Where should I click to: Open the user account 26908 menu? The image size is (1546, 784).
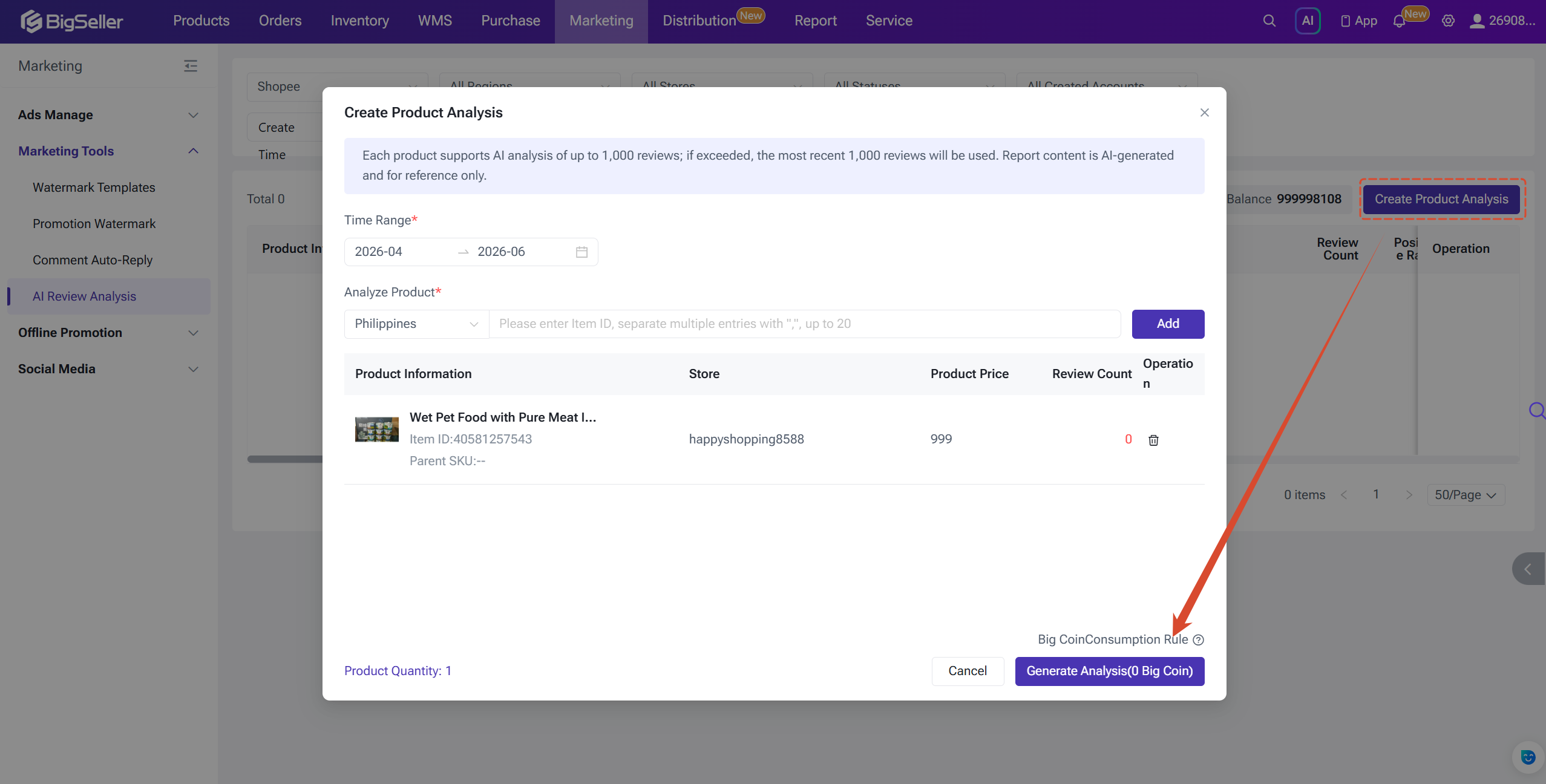click(1502, 21)
